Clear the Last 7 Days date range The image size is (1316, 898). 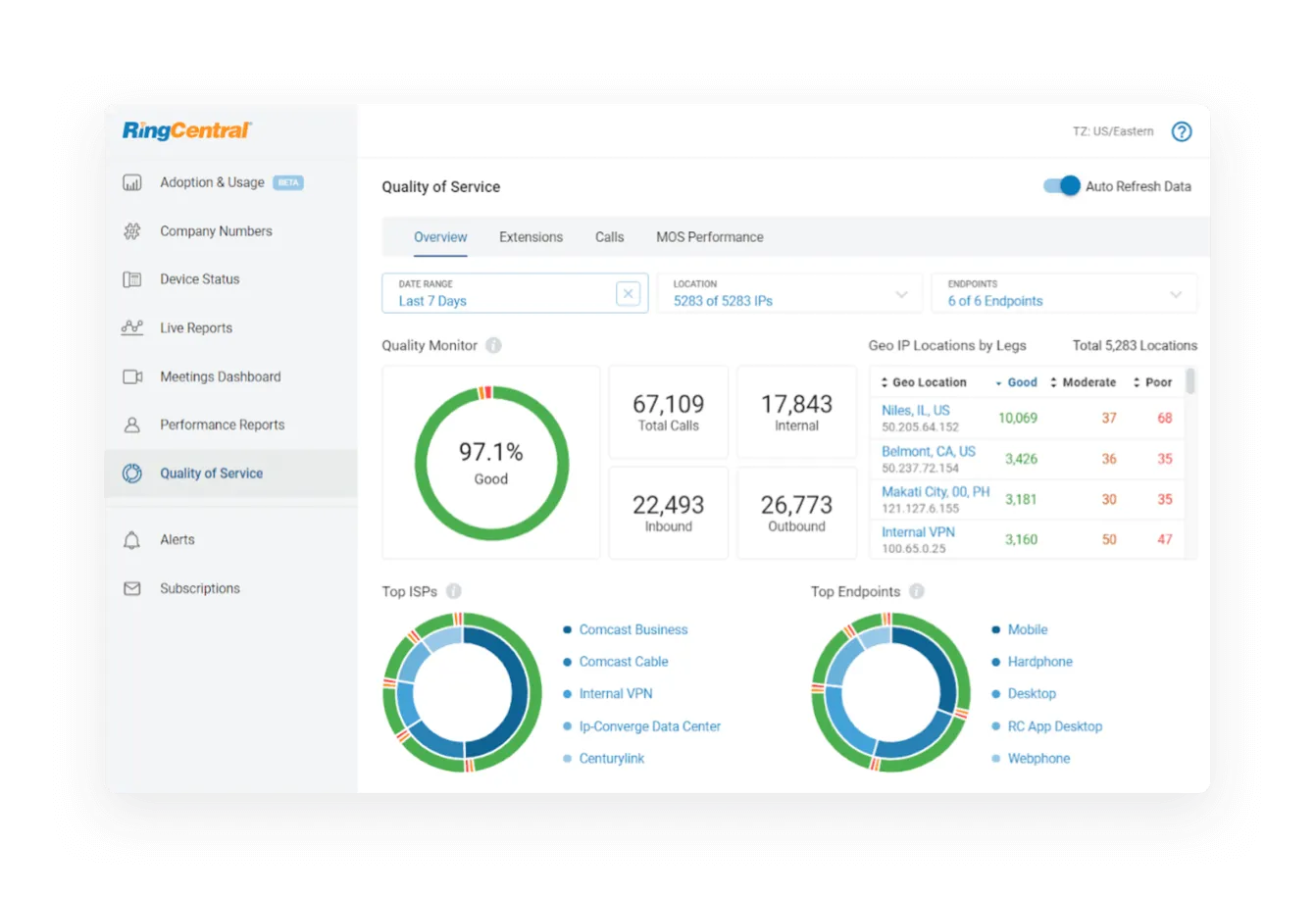coord(628,293)
